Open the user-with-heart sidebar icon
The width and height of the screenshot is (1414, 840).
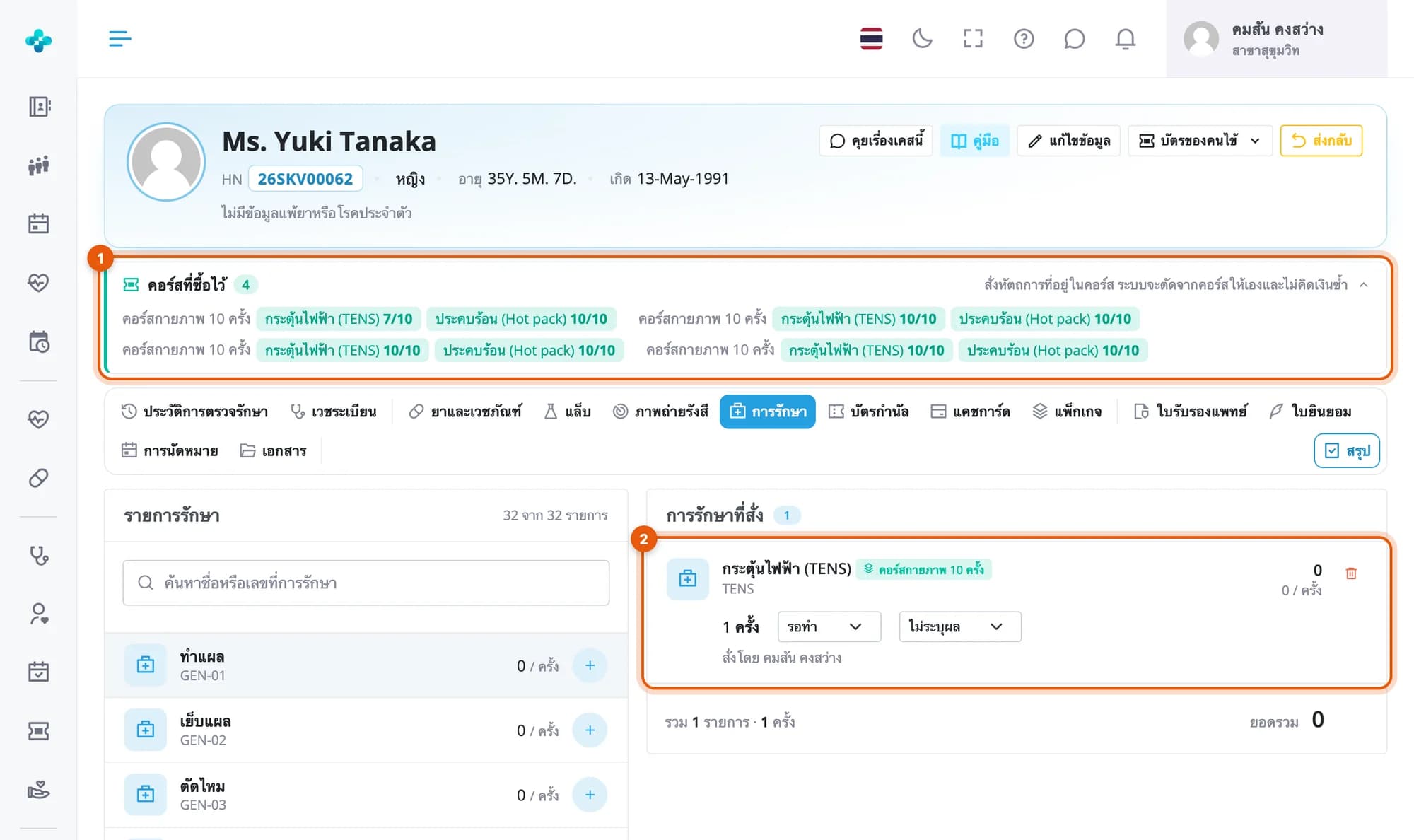click(38, 613)
